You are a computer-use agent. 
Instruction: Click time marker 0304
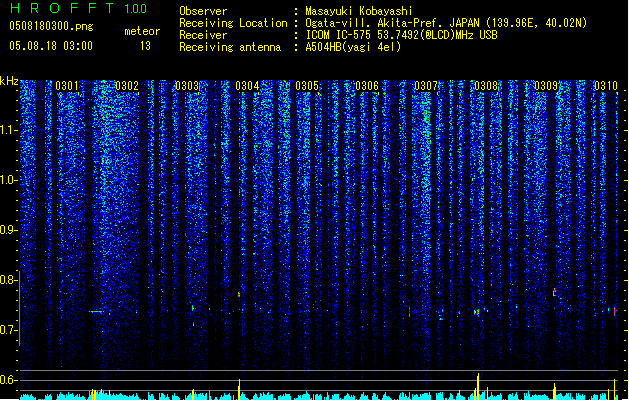[247, 86]
